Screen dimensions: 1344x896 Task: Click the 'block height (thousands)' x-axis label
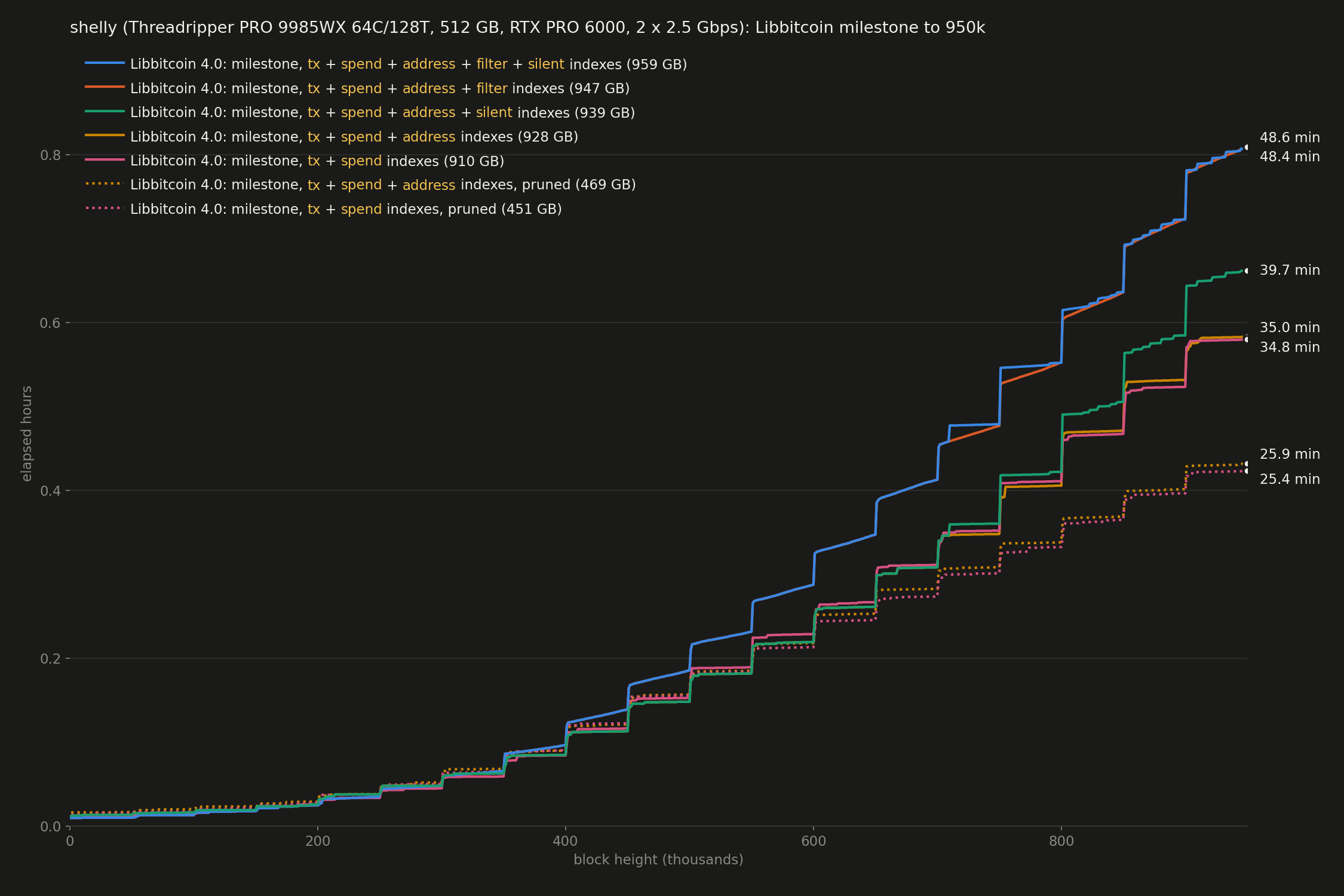tap(658, 860)
